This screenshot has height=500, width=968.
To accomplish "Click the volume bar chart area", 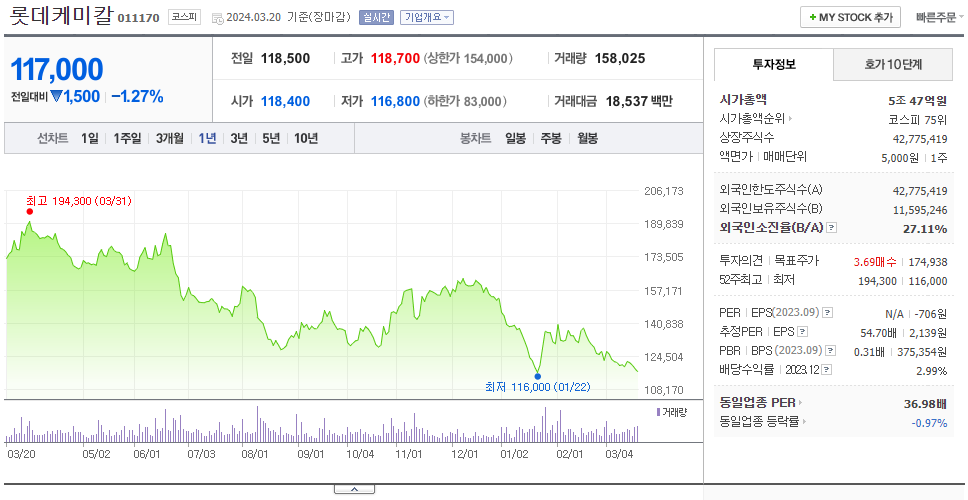I will 322,423.
